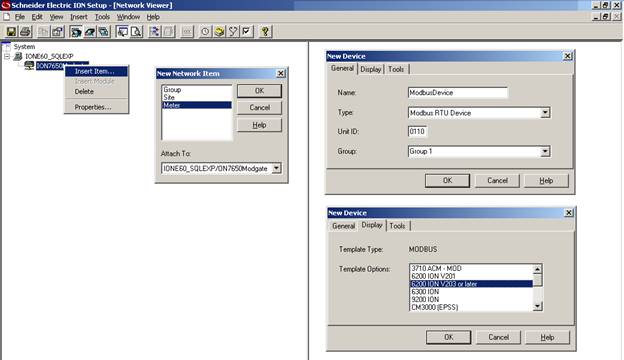Click OK beneath the Template Options list
Viewport: 624px width, 360px height.
(x=448, y=337)
